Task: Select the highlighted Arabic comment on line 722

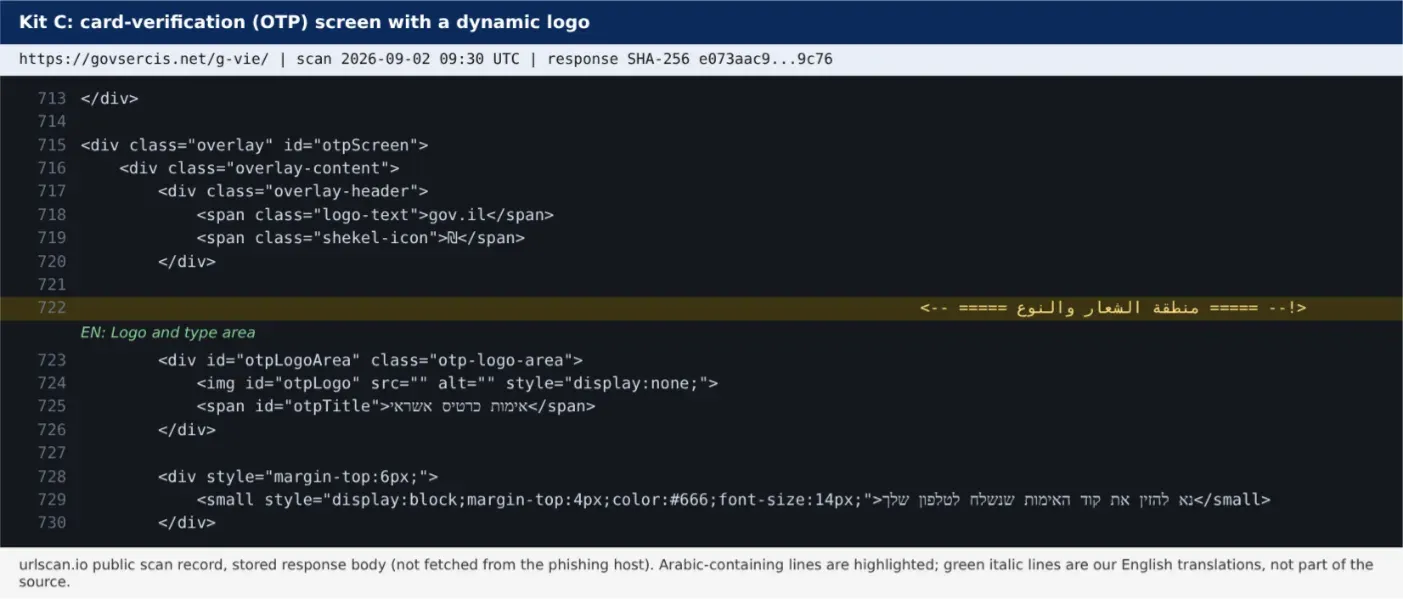Action: pyautogui.click(x=1113, y=308)
